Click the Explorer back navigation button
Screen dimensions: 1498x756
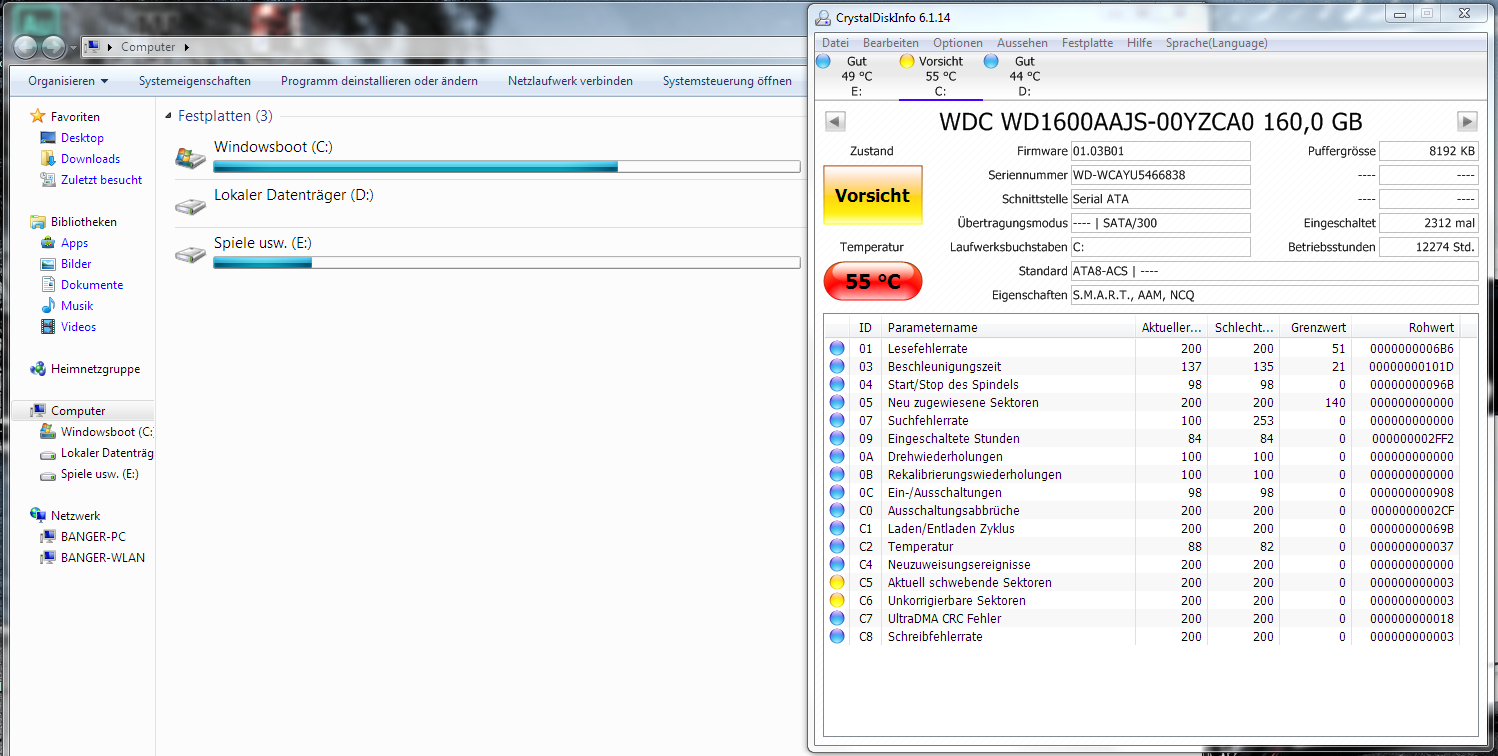[x=26, y=47]
